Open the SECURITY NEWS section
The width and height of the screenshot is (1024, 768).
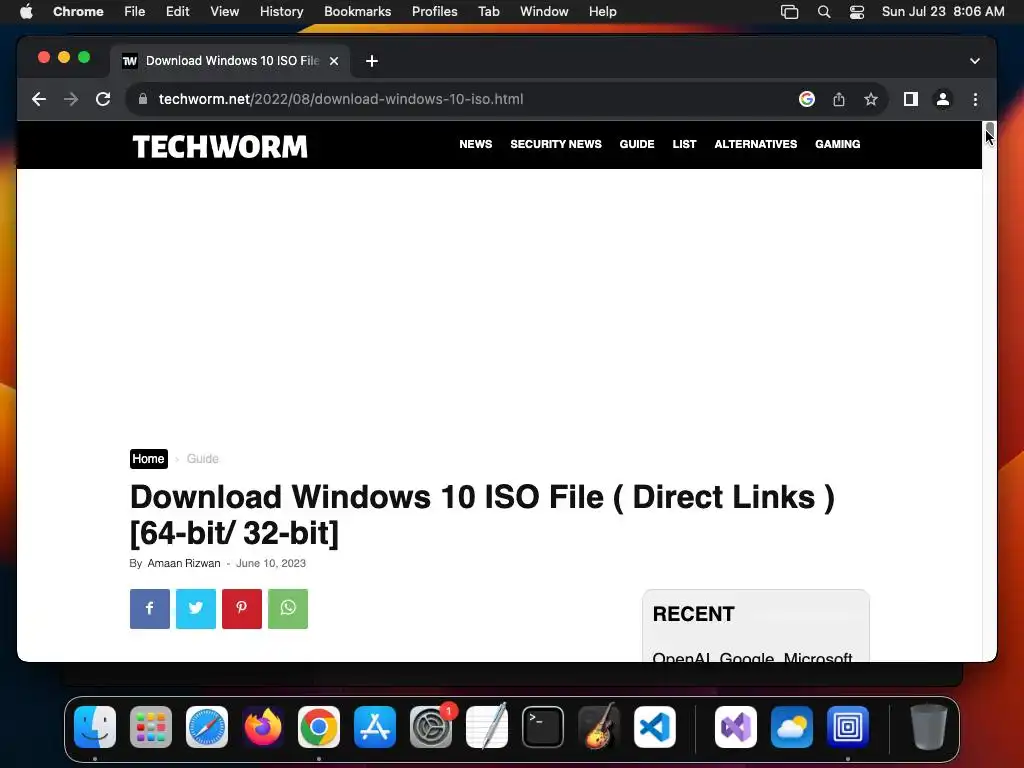click(556, 144)
